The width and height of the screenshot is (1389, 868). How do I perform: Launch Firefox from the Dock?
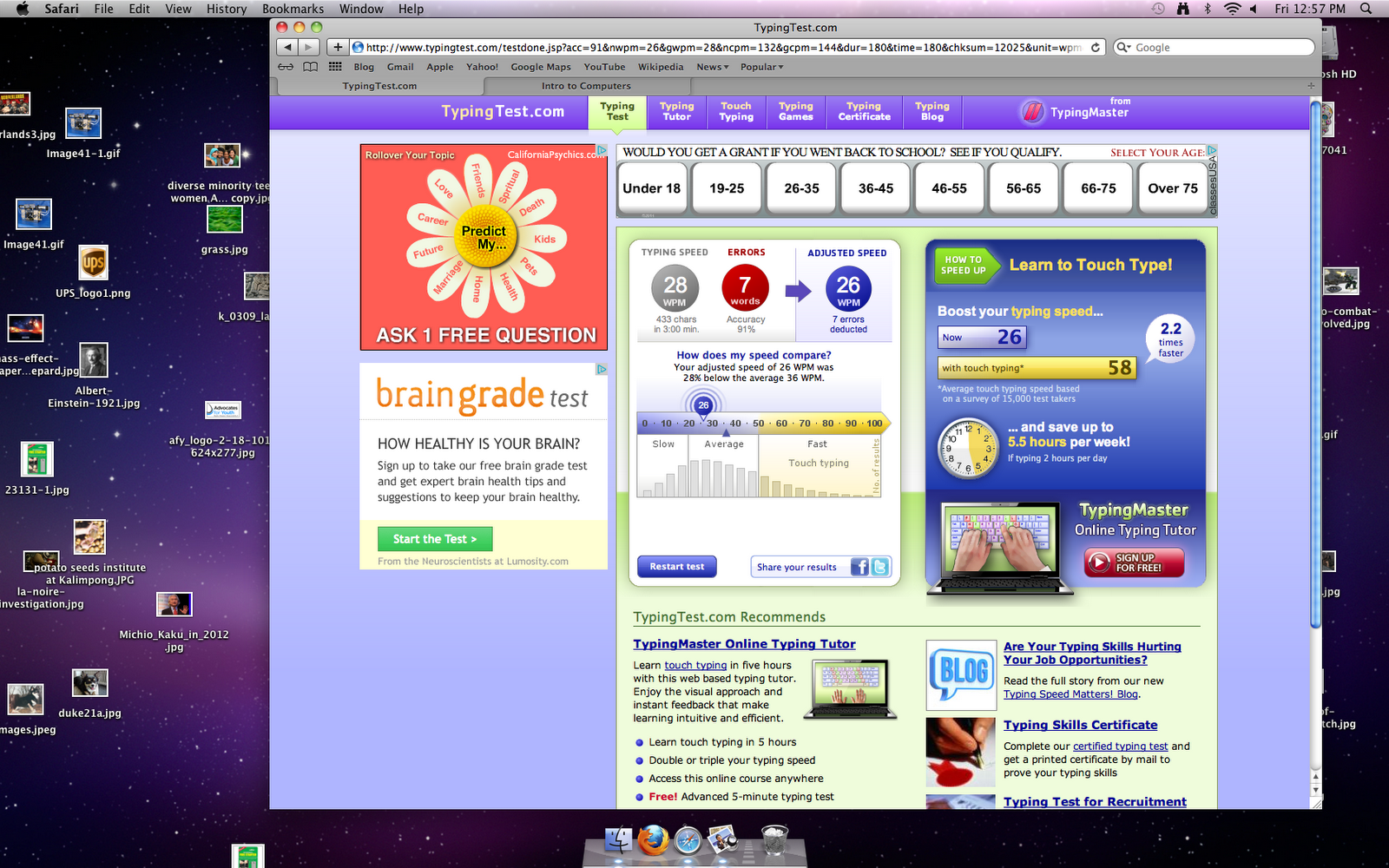pyautogui.click(x=653, y=839)
